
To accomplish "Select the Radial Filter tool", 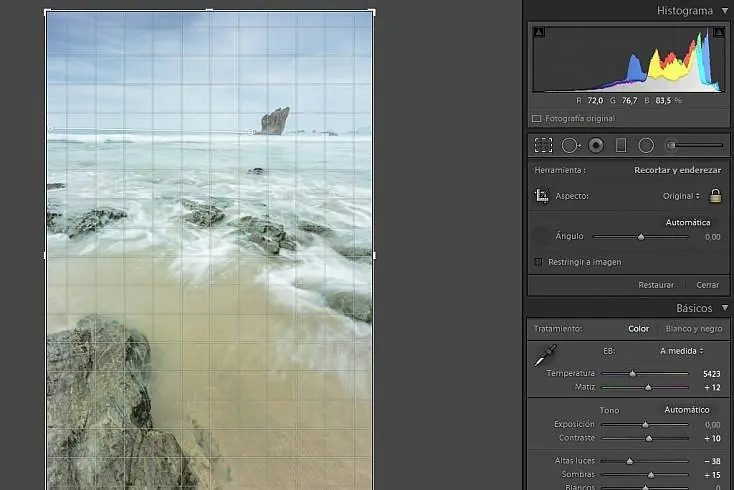I will pyautogui.click(x=646, y=146).
